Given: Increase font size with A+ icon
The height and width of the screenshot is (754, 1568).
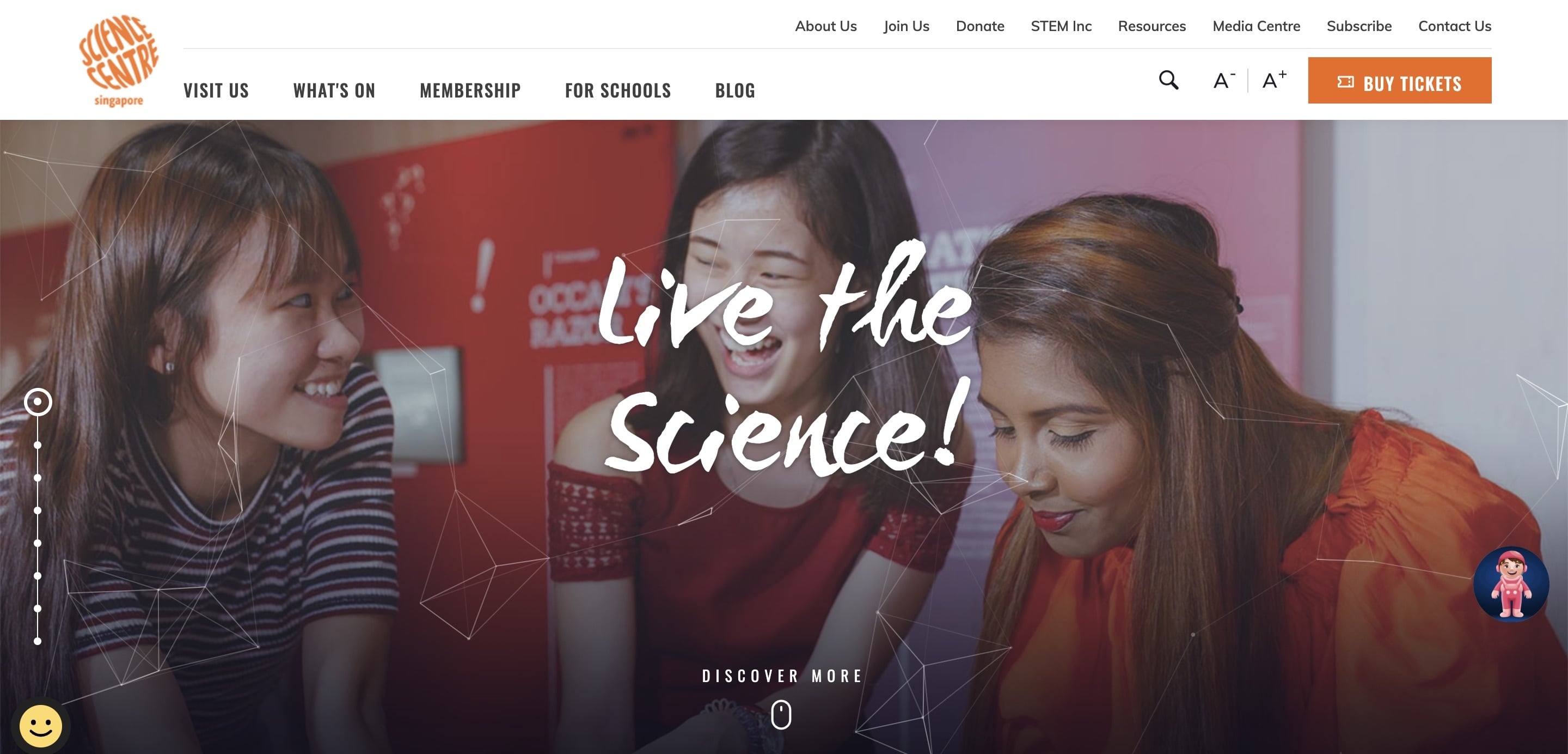Looking at the screenshot, I should (1274, 80).
